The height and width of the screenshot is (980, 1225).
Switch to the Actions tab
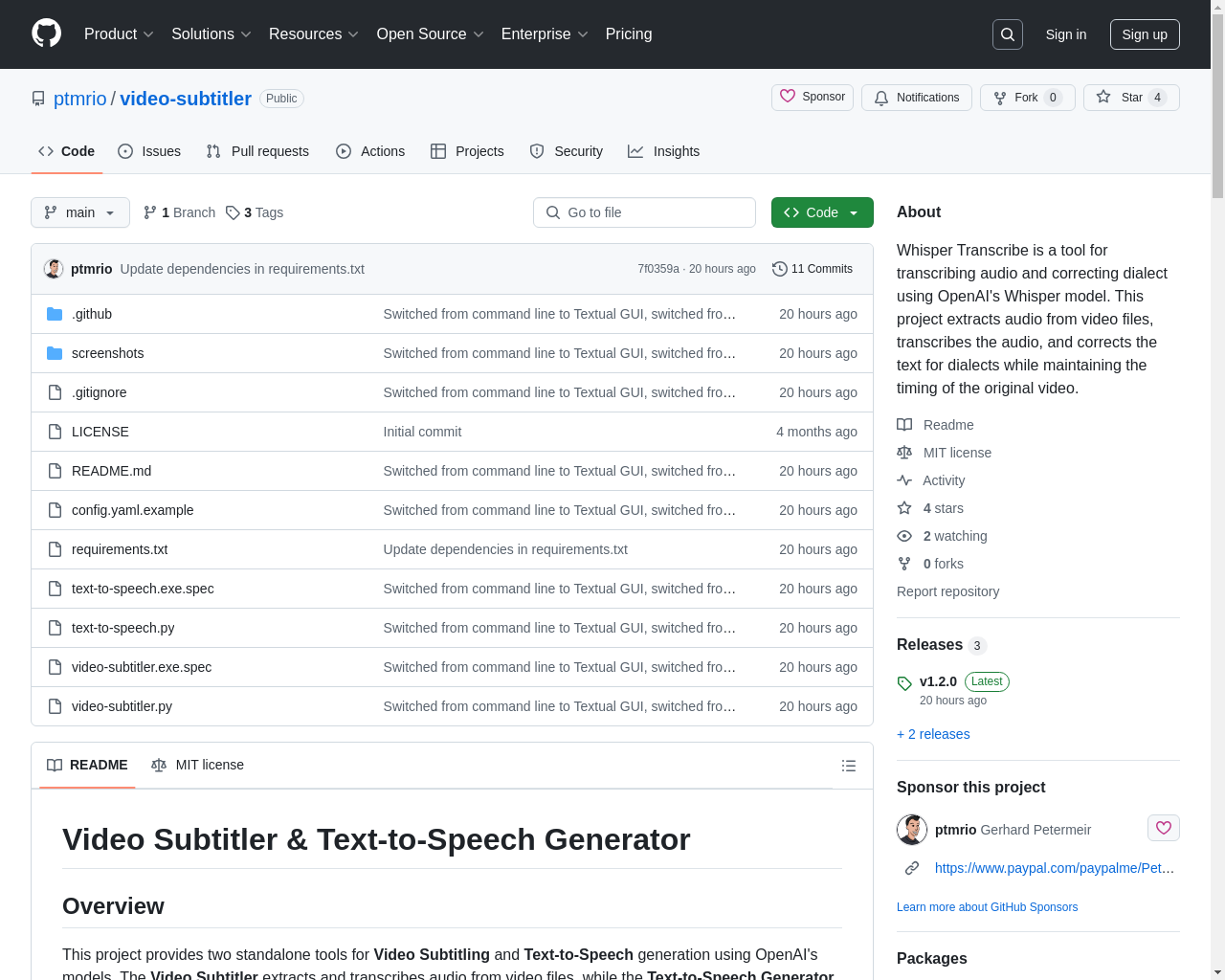tap(370, 151)
